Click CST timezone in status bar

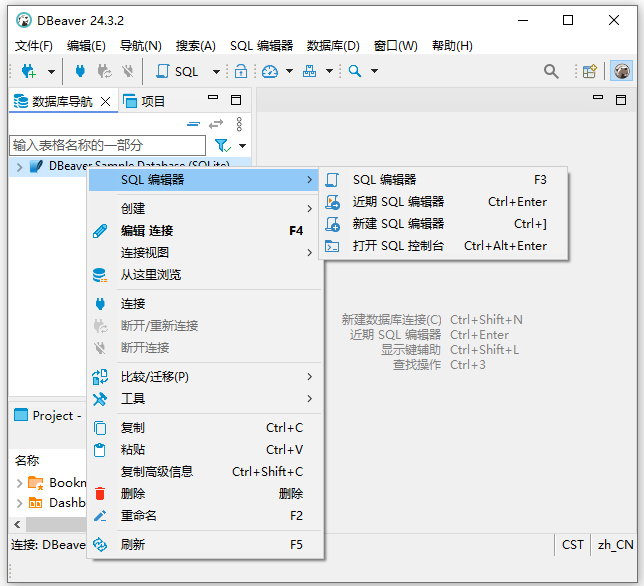(573, 545)
